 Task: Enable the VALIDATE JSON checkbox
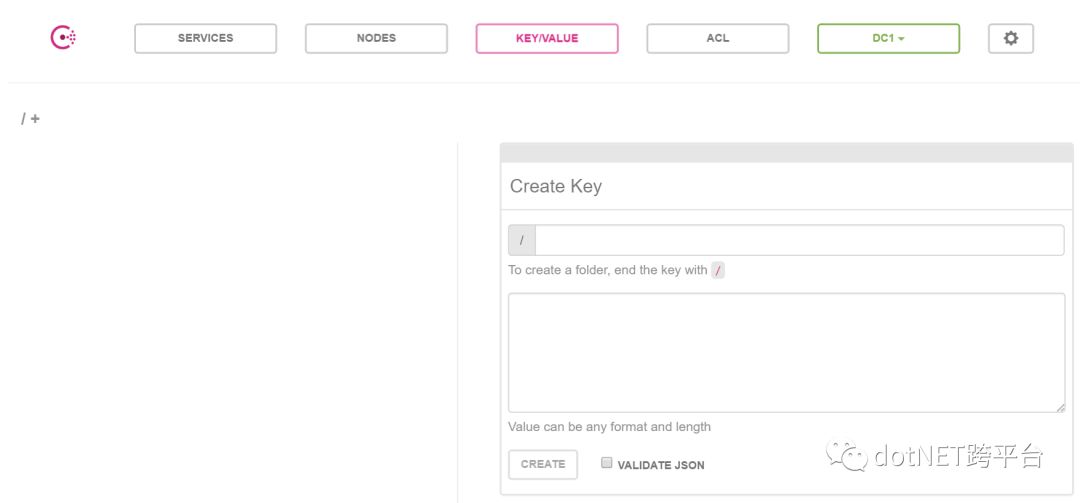pyautogui.click(x=607, y=463)
